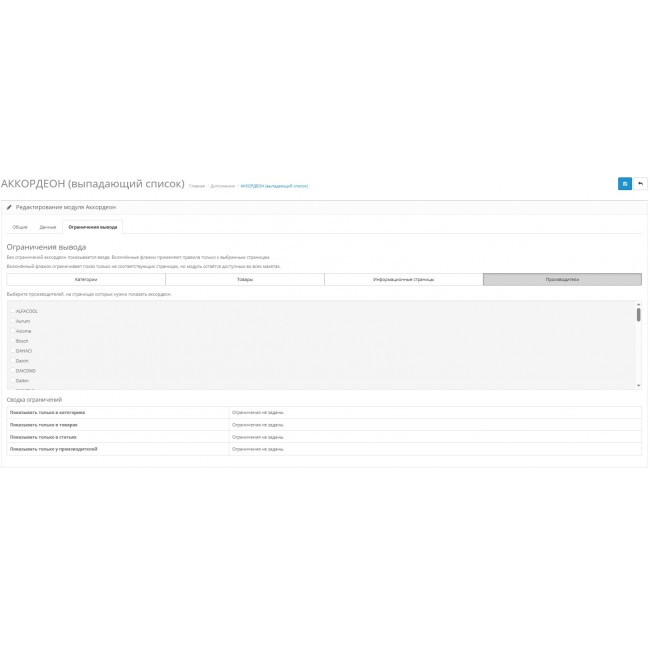Click the Дополнения breadcrumb link
The image size is (650, 650).
coord(223,186)
